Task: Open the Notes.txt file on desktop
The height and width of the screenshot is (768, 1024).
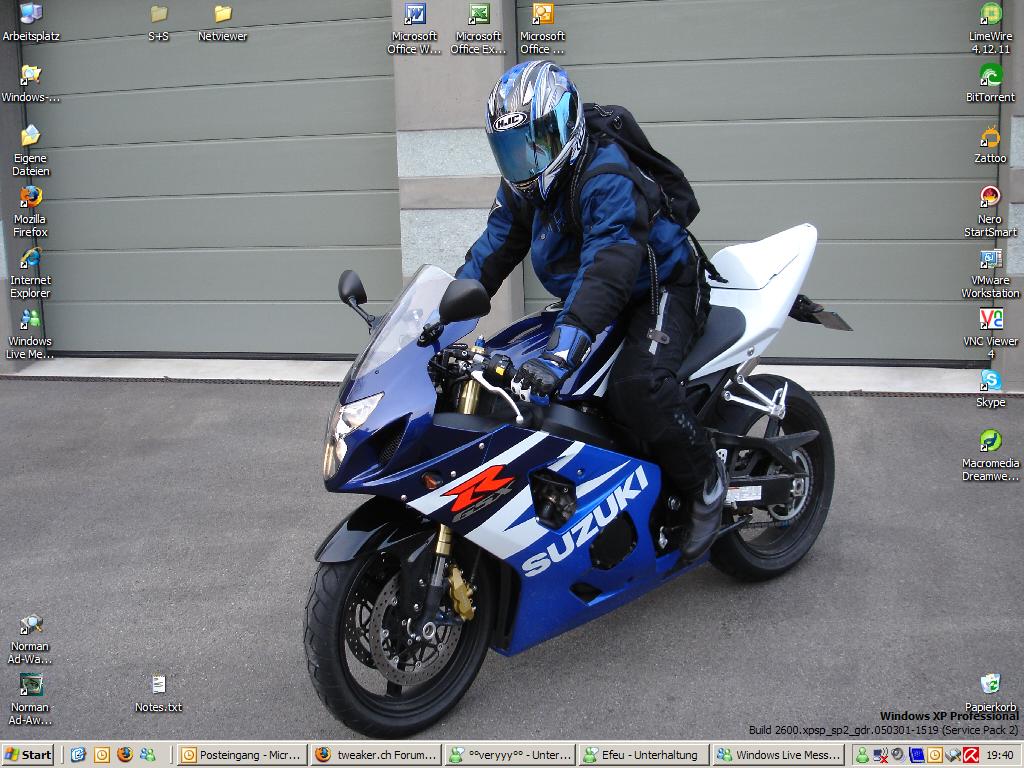Action: (x=158, y=685)
